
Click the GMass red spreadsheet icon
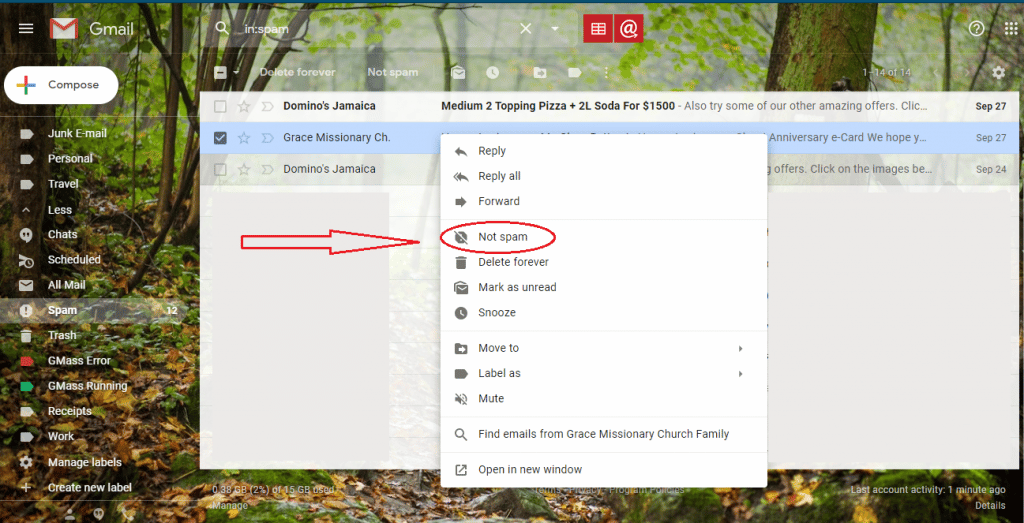(598, 29)
